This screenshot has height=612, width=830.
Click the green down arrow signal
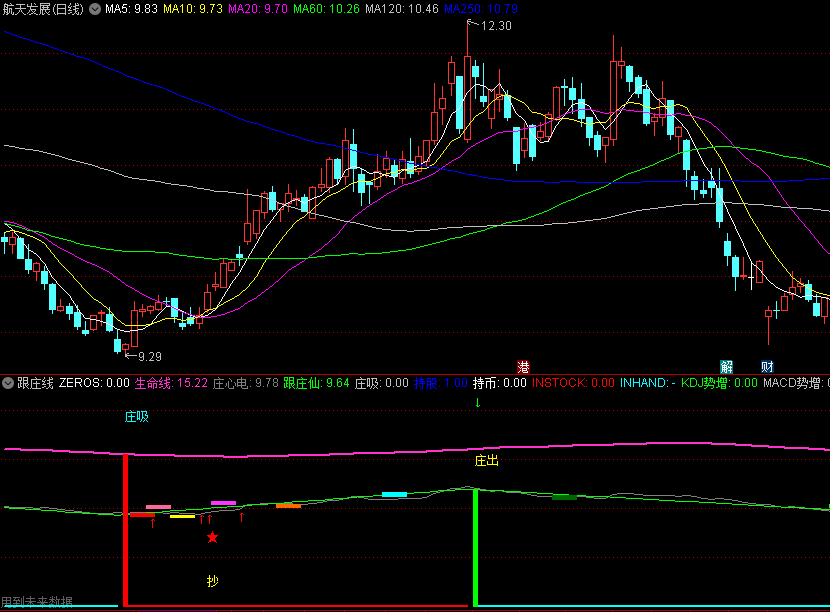(x=478, y=403)
